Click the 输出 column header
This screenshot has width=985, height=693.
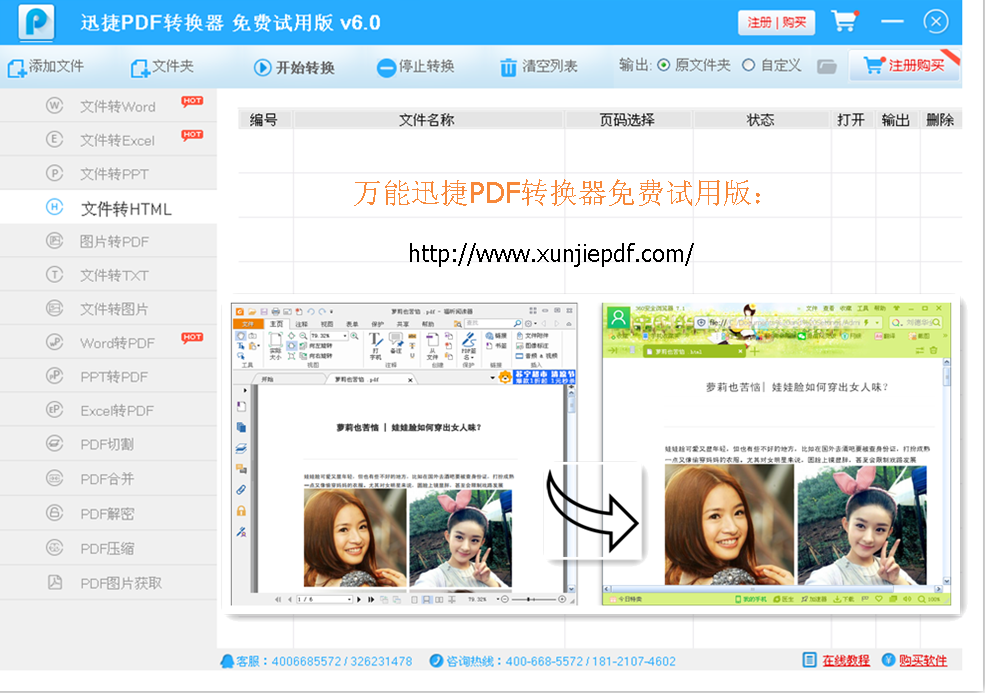point(896,119)
